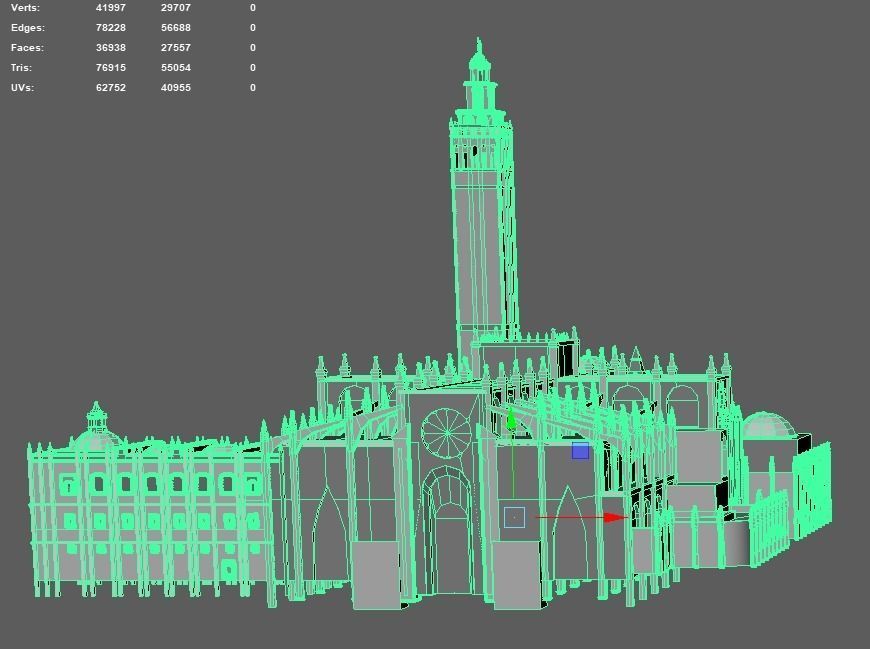The height and width of the screenshot is (649, 870).
Task: Select the tall bell tower shaft
Action: click(482, 255)
